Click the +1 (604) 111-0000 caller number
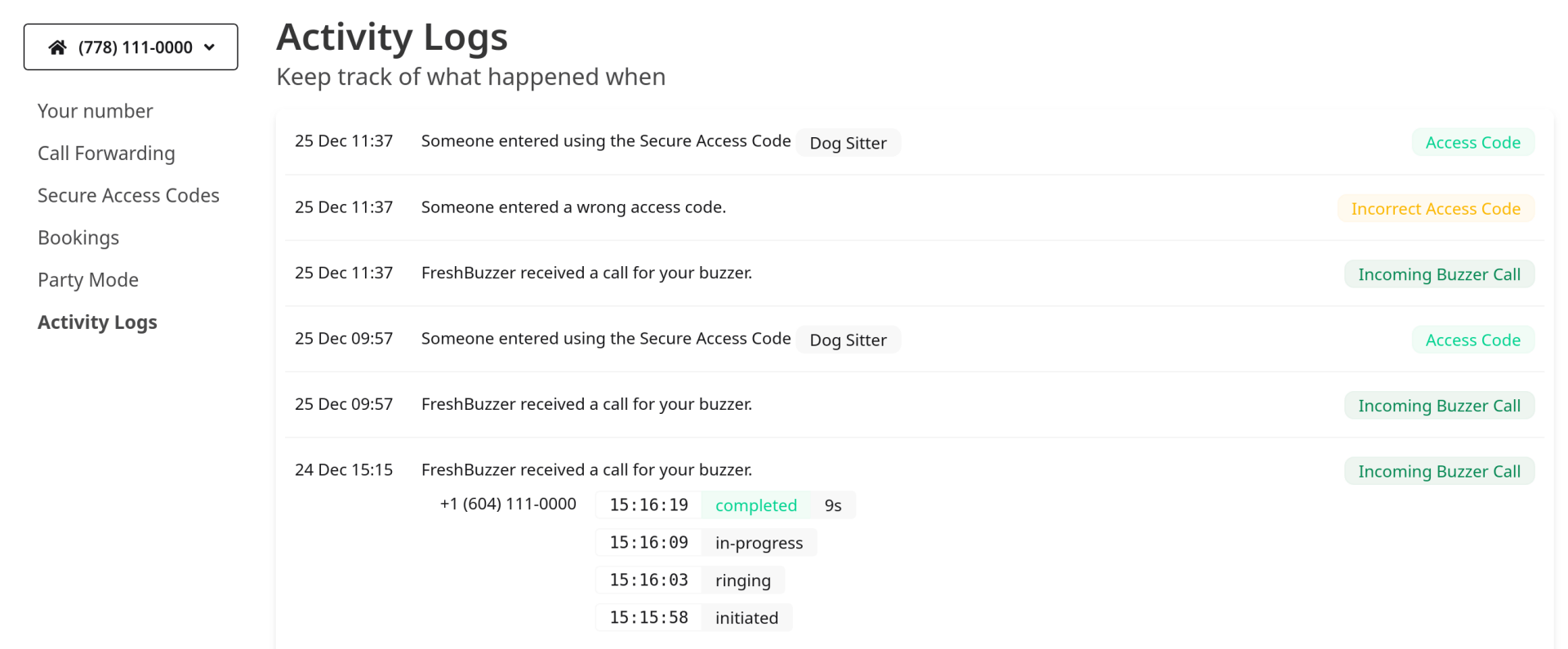The image size is (1568, 649). pos(508,505)
